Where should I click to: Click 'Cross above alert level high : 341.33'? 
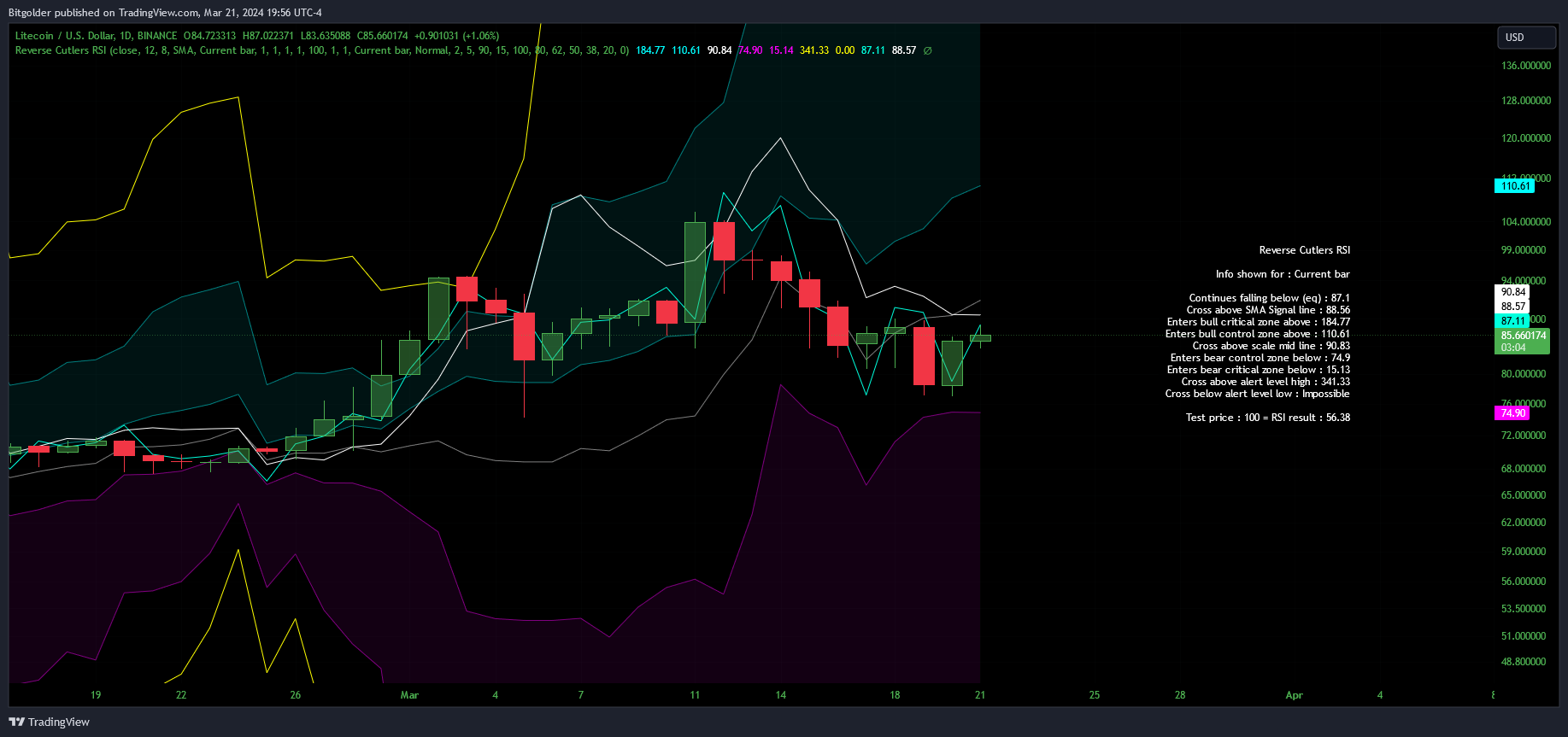pyautogui.click(x=1266, y=382)
